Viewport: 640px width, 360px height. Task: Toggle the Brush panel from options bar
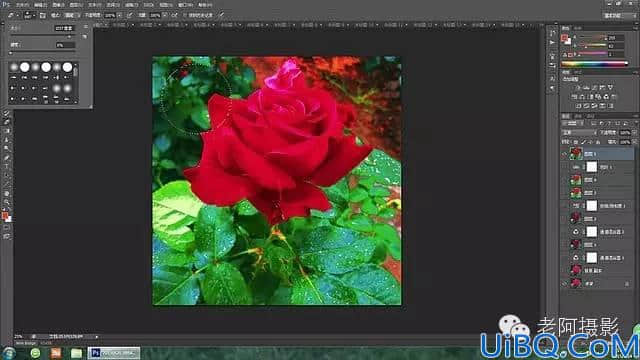(42, 16)
